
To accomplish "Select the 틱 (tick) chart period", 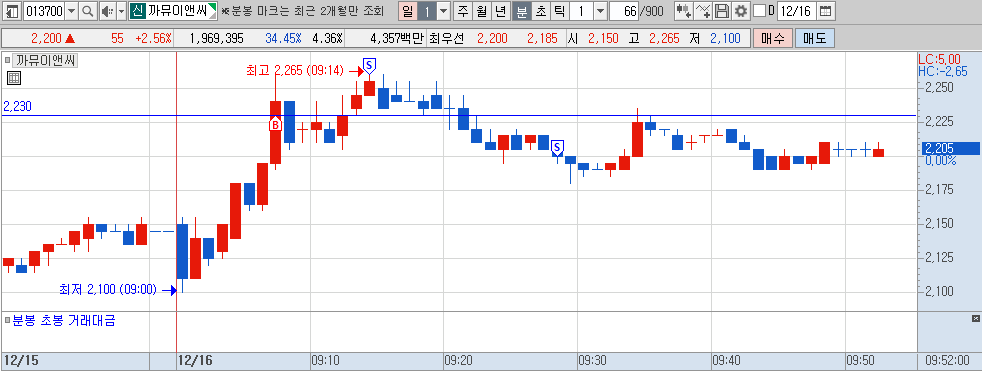I will click(x=559, y=11).
